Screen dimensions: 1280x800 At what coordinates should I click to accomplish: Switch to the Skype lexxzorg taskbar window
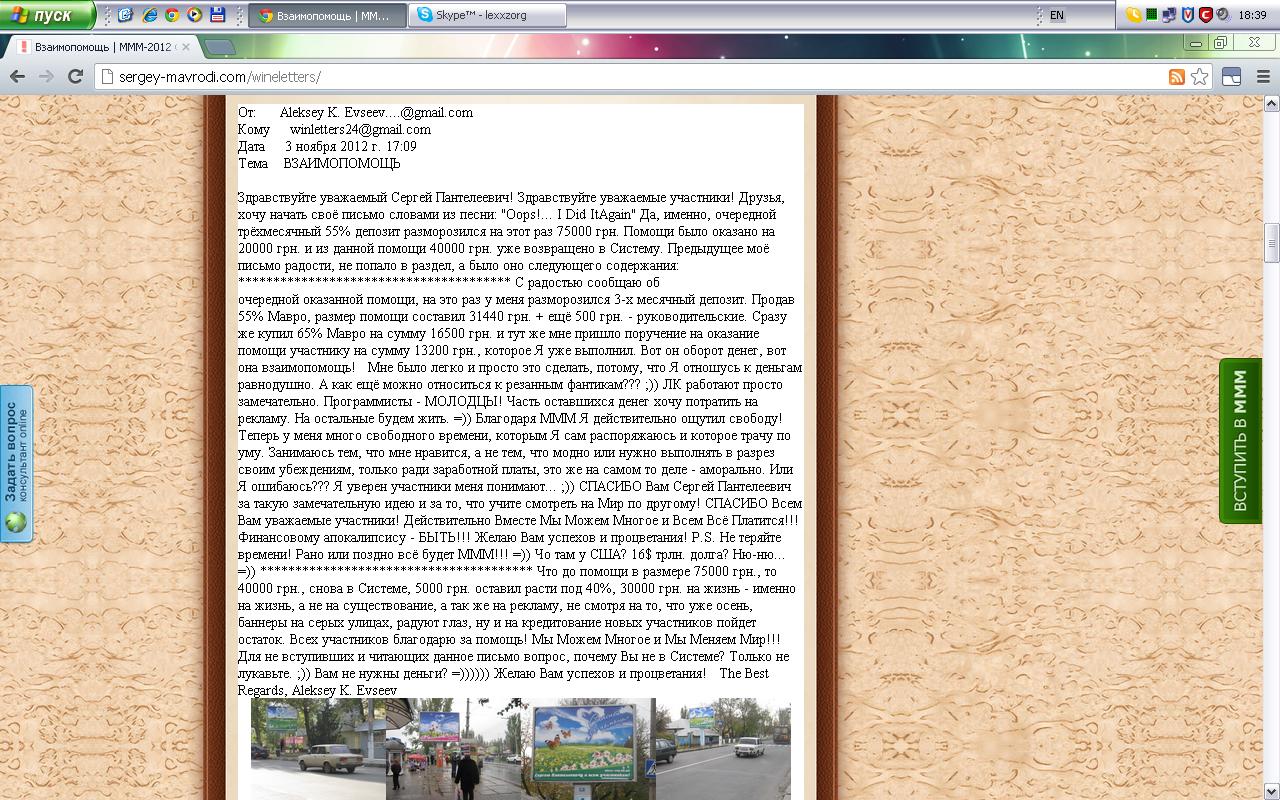pyautogui.click(x=488, y=15)
